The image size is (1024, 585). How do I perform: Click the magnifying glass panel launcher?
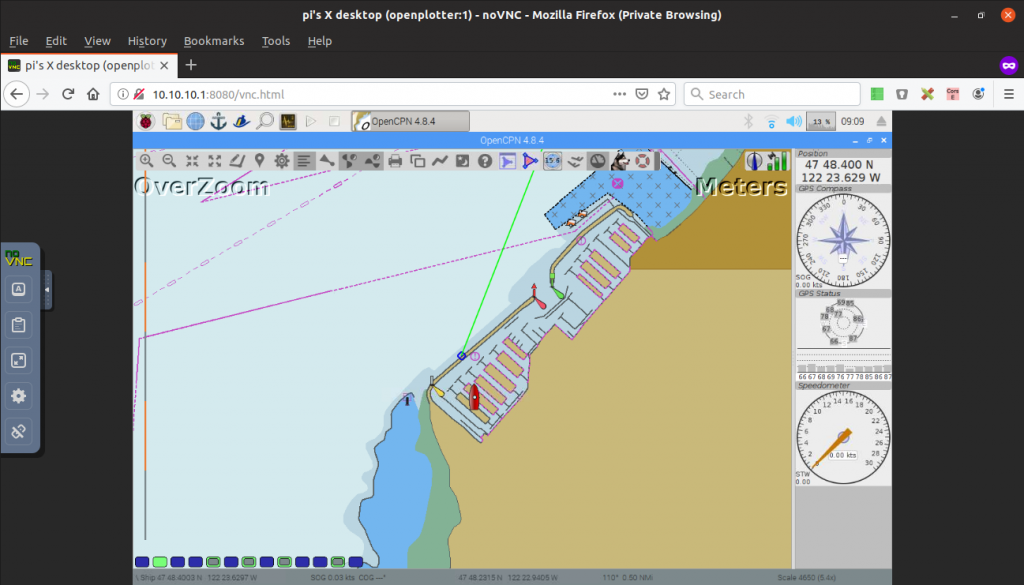pos(265,121)
